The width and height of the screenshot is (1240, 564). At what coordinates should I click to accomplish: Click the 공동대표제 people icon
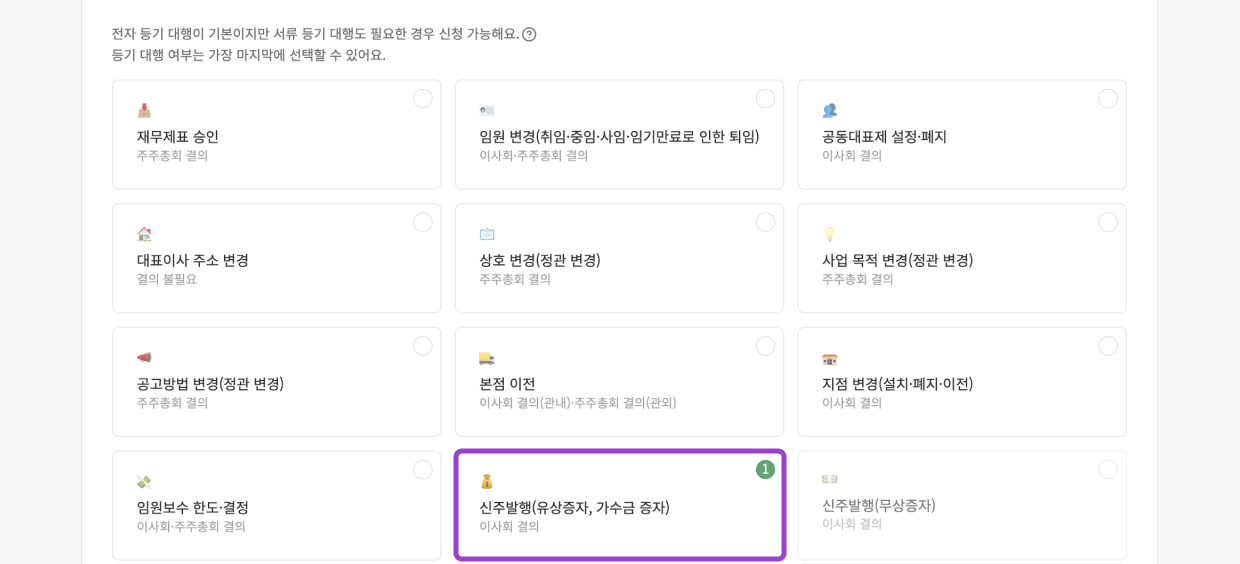pos(829,110)
